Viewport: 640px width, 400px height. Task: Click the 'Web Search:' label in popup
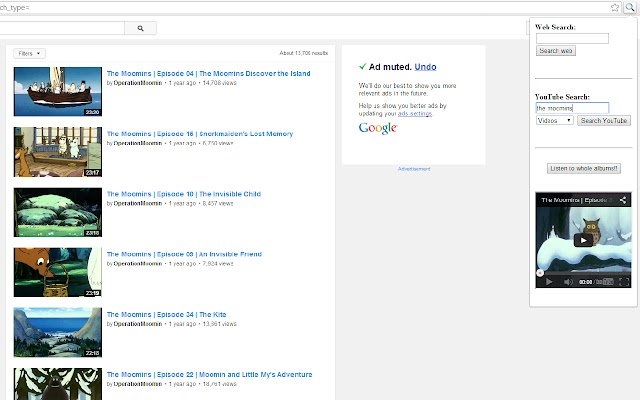(x=555, y=27)
